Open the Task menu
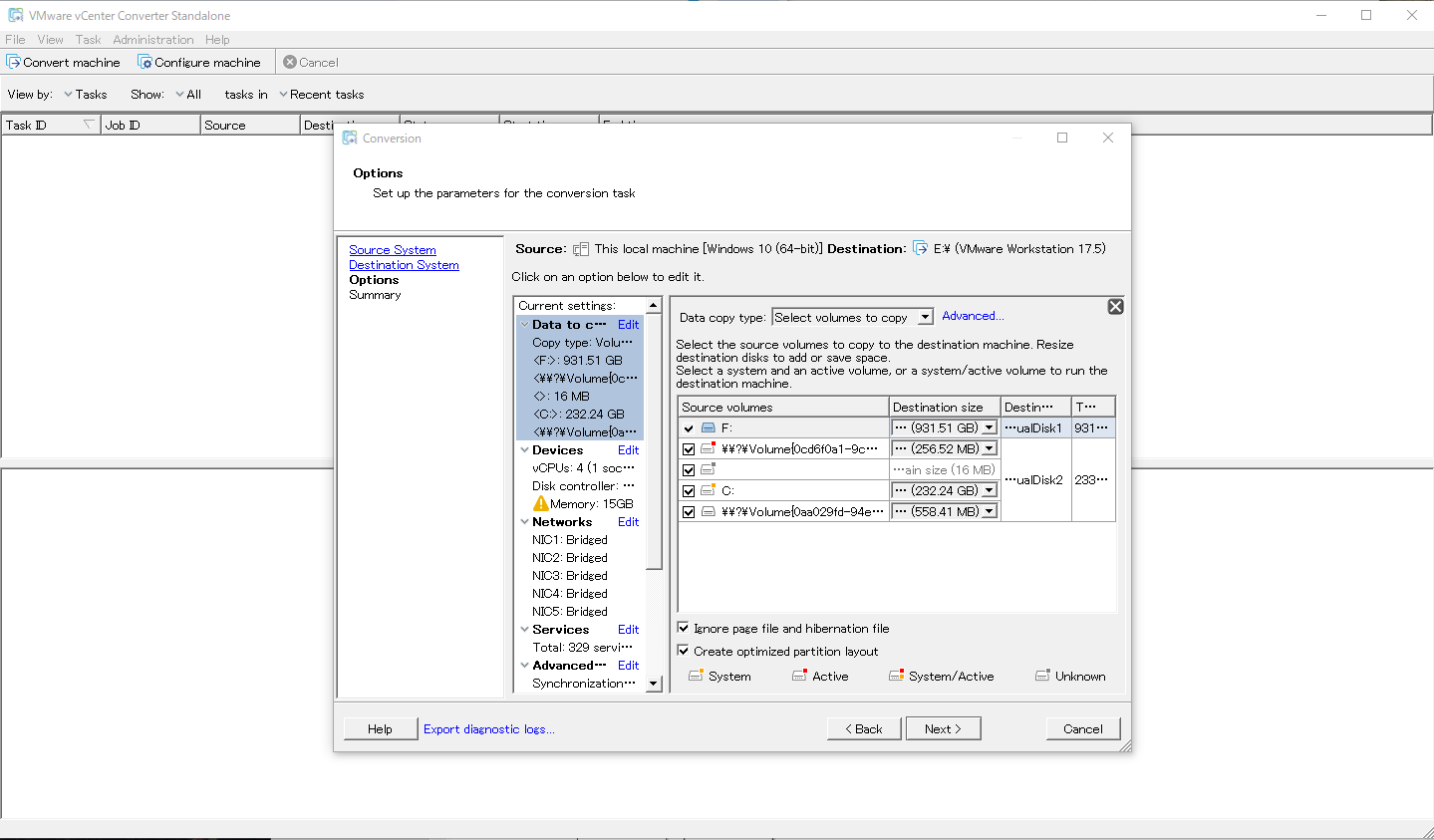Image resolution: width=1434 pixels, height=840 pixels. coord(88,40)
